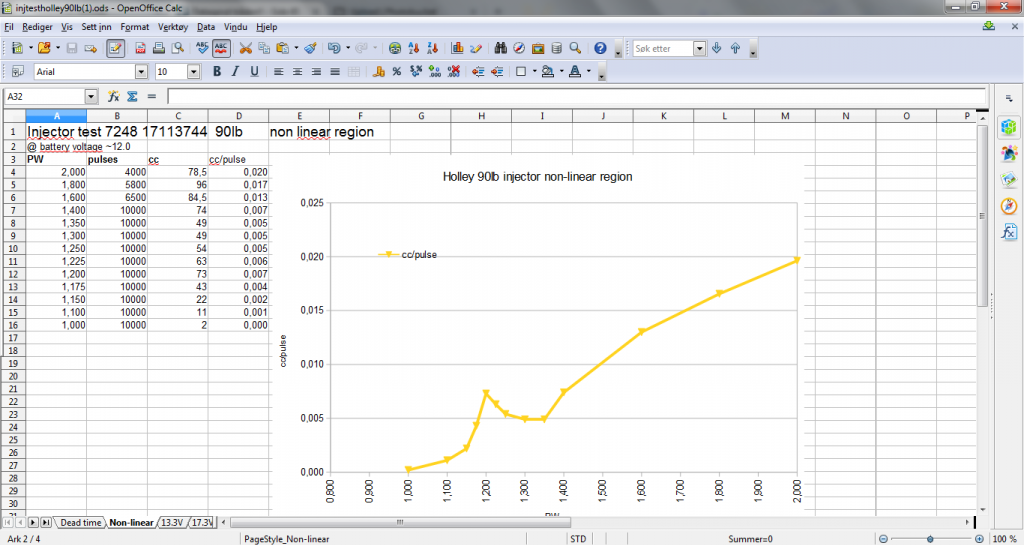The width and height of the screenshot is (1024, 545).
Task: Open the Sett inn menu
Action: (97, 27)
